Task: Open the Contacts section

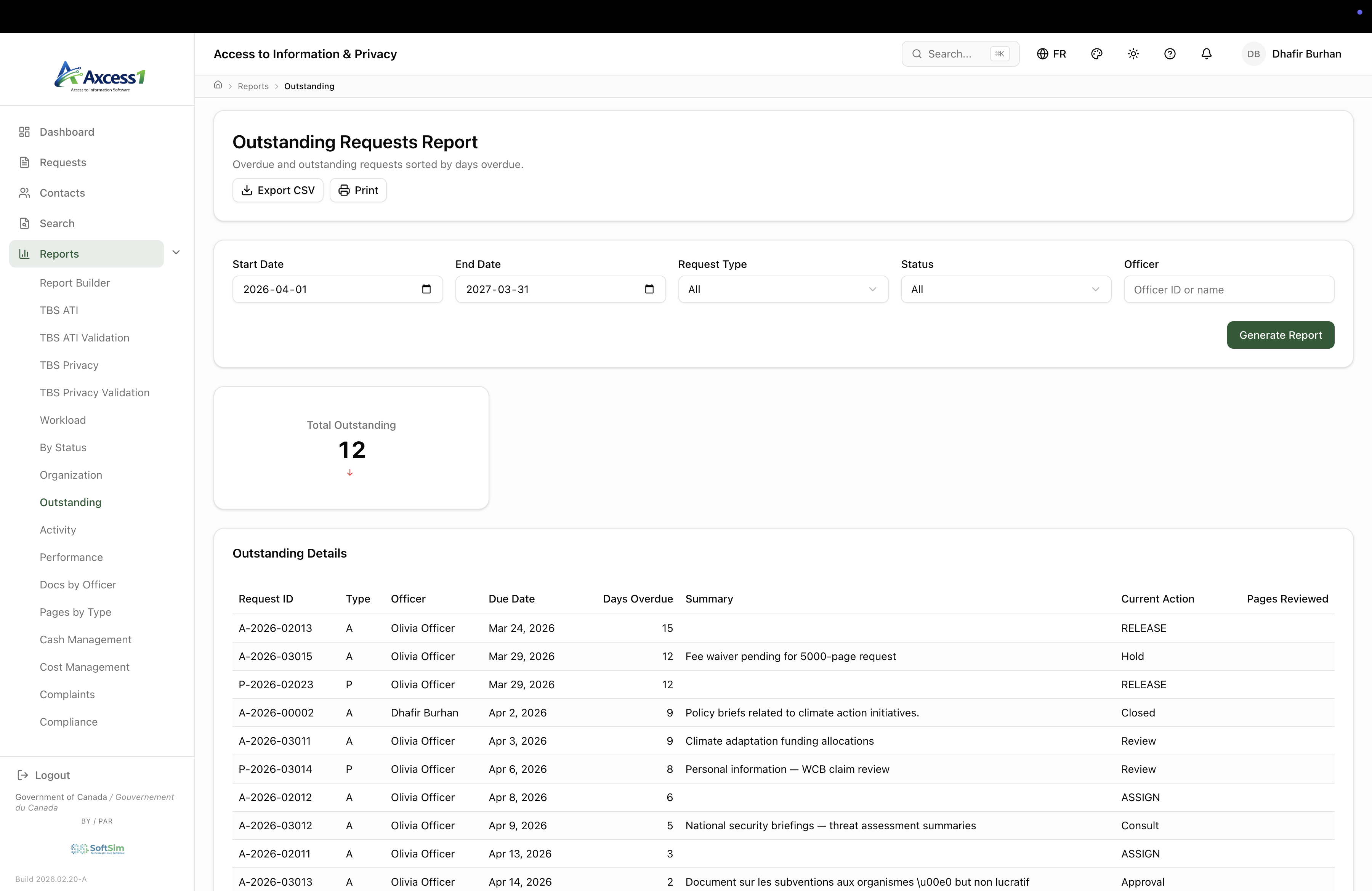Action: coord(62,192)
